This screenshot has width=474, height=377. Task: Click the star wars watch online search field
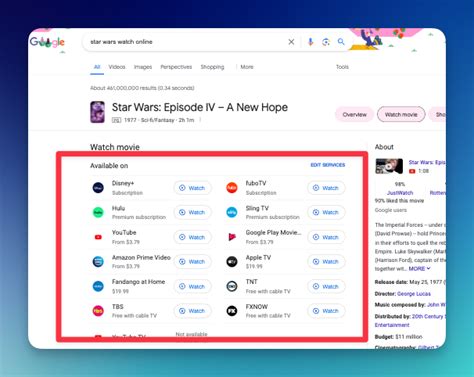pyautogui.click(x=187, y=42)
